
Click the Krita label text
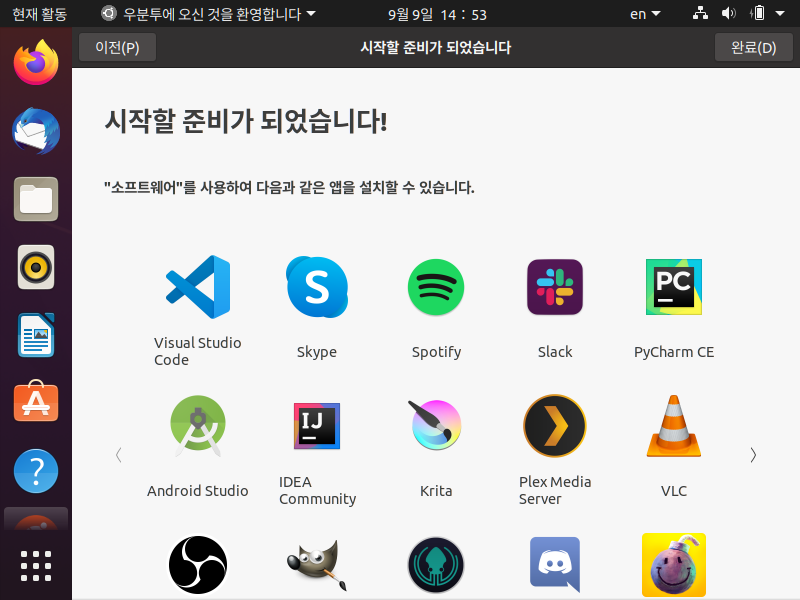436,491
